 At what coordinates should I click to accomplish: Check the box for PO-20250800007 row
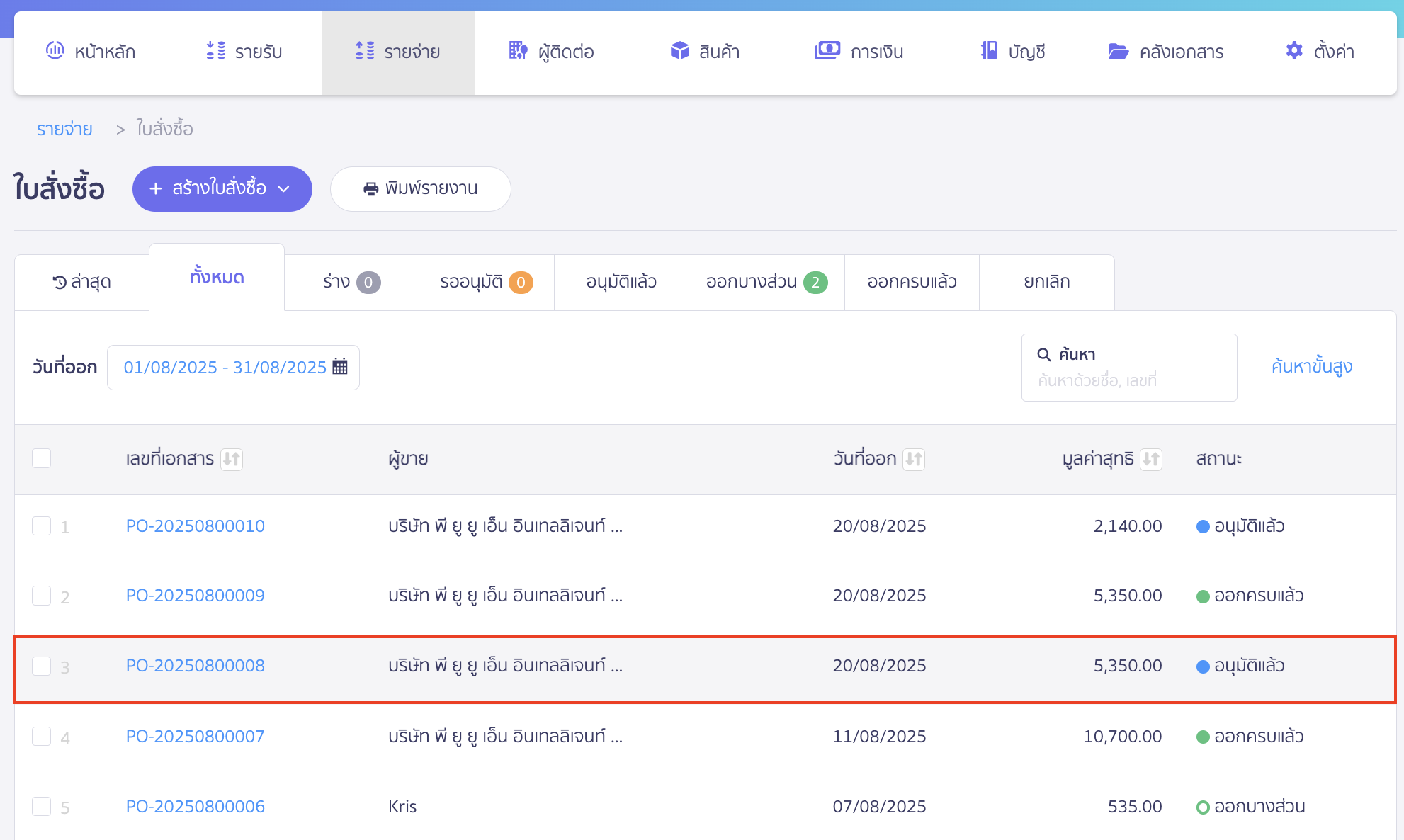point(42,737)
